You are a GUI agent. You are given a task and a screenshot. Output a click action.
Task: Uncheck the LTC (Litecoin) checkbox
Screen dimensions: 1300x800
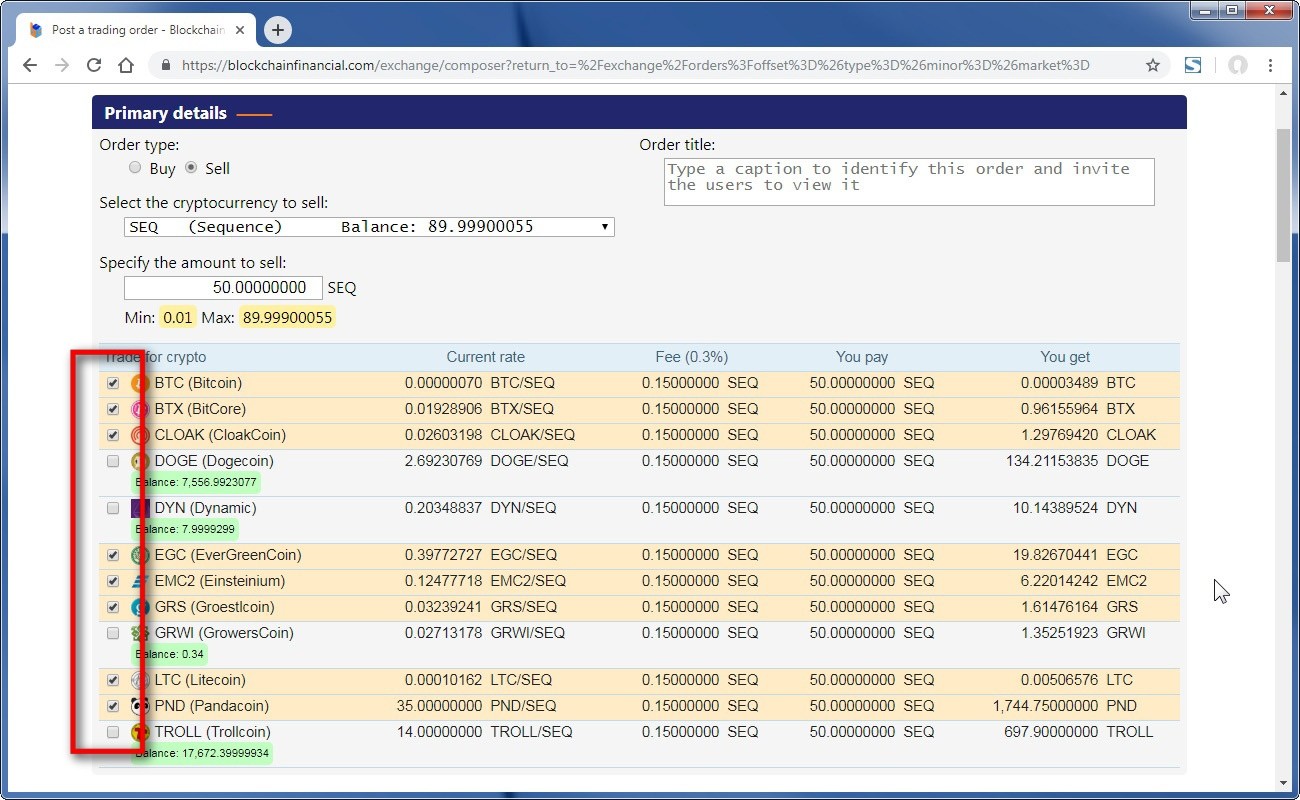click(x=113, y=680)
